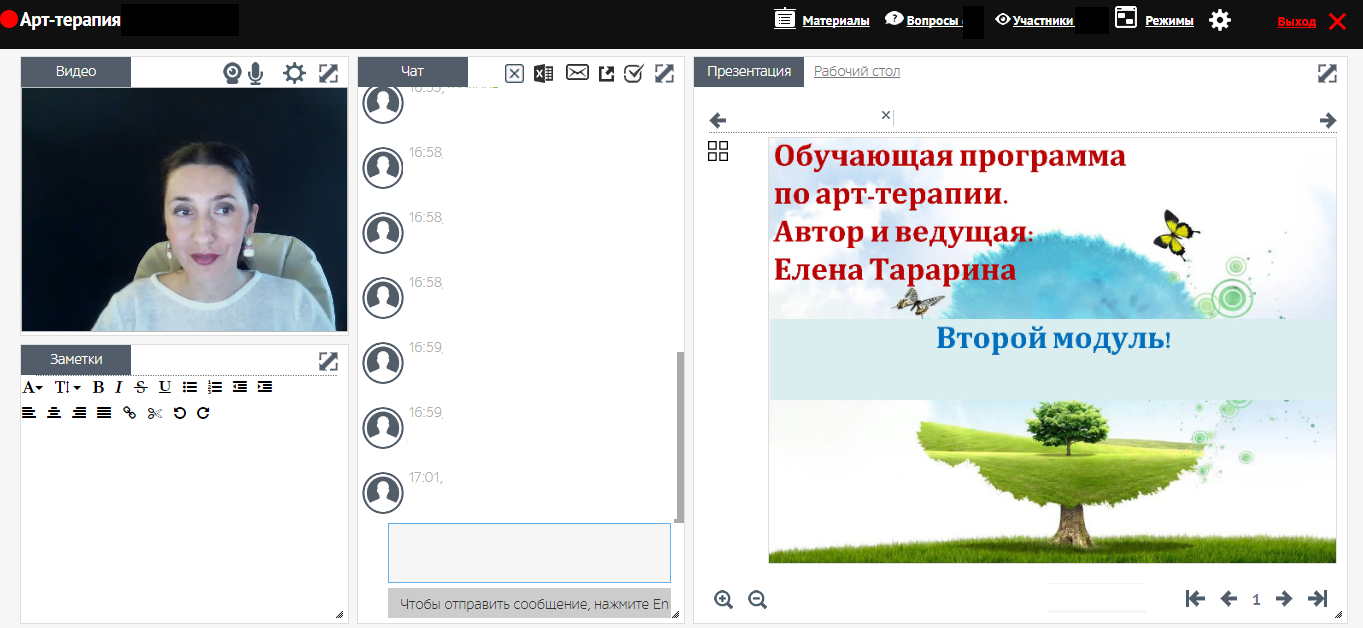1363x628 pixels.
Task: Click the Вопросы speech bubble icon
Action: pyautogui.click(x=894, y=18)
